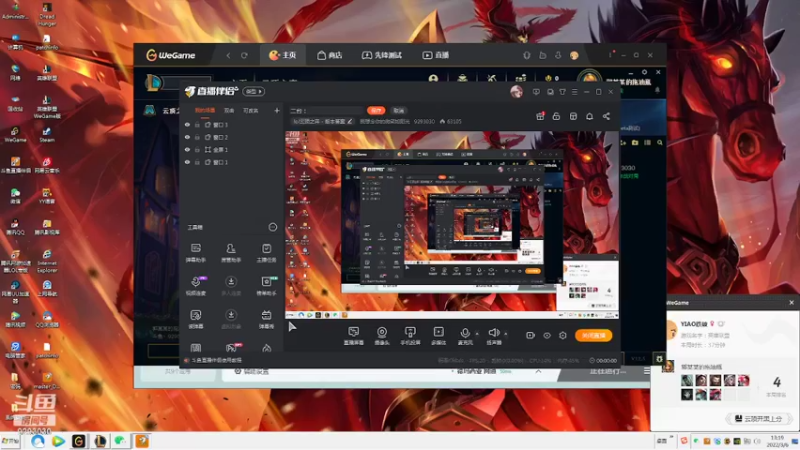The height and width of the screenshot is (450, 800).
Task: Open the orange stream companion taskbar icon
Action: (x=142, y=441)
